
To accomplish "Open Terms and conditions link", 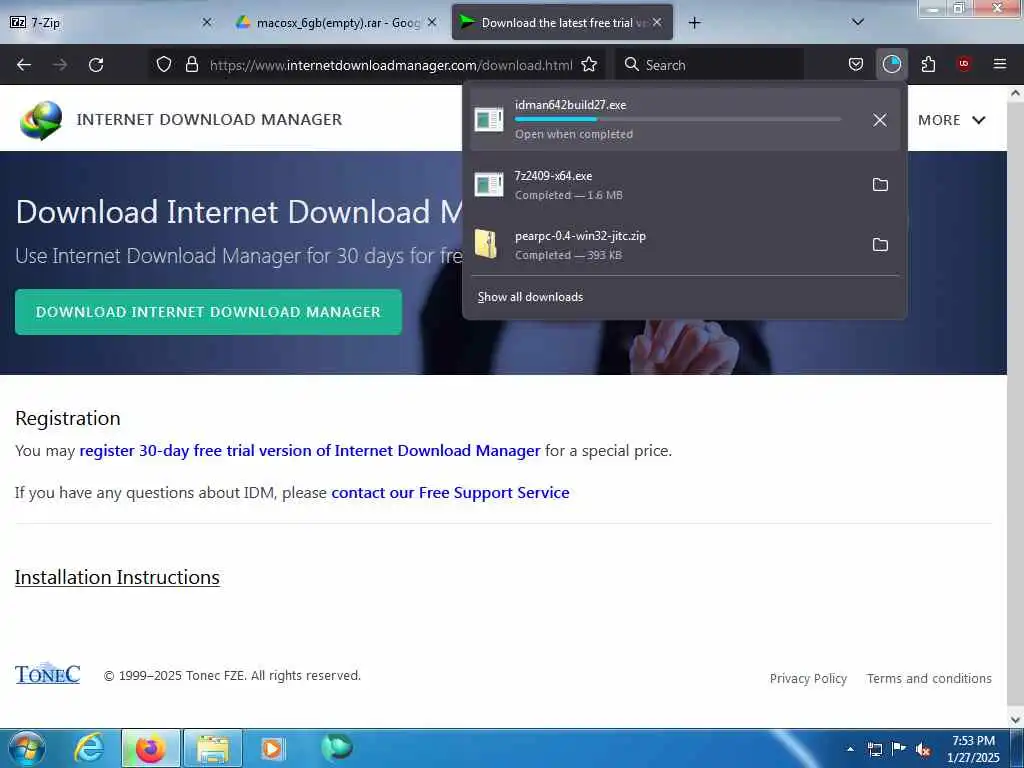I will click(x=929, y=679).
